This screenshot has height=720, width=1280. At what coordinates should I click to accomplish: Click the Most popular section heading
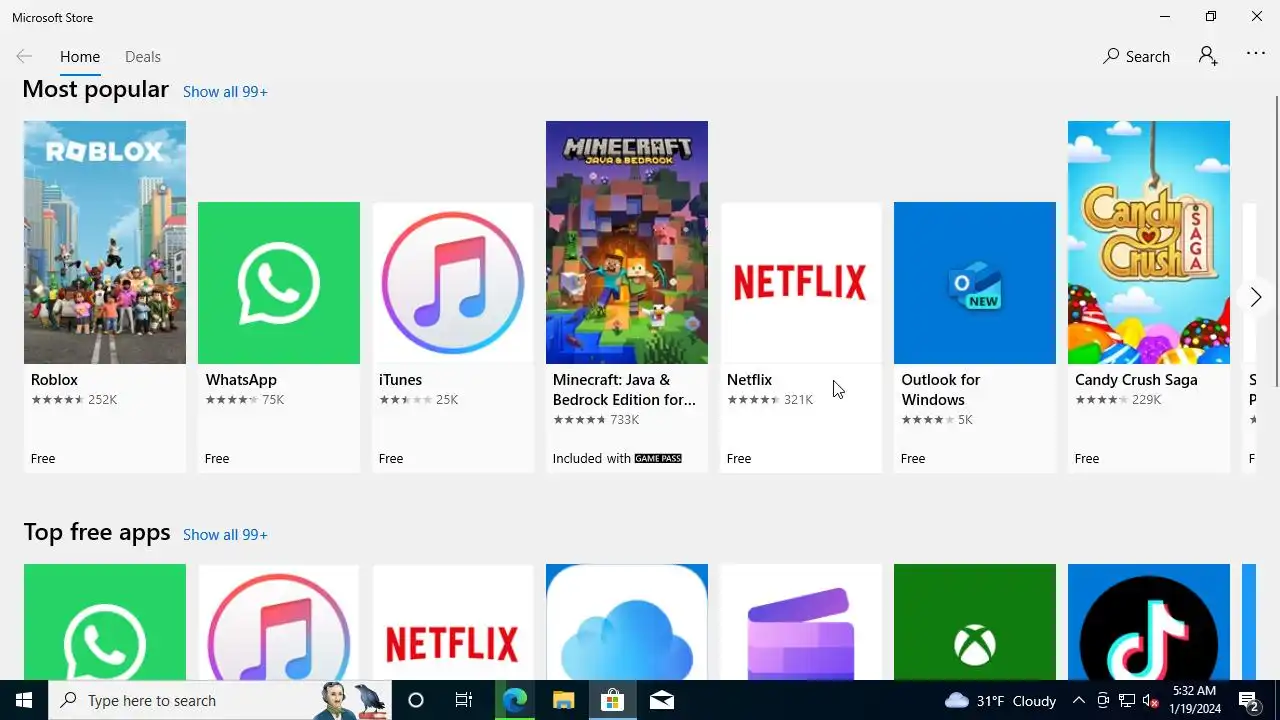[x=95, y=89]
